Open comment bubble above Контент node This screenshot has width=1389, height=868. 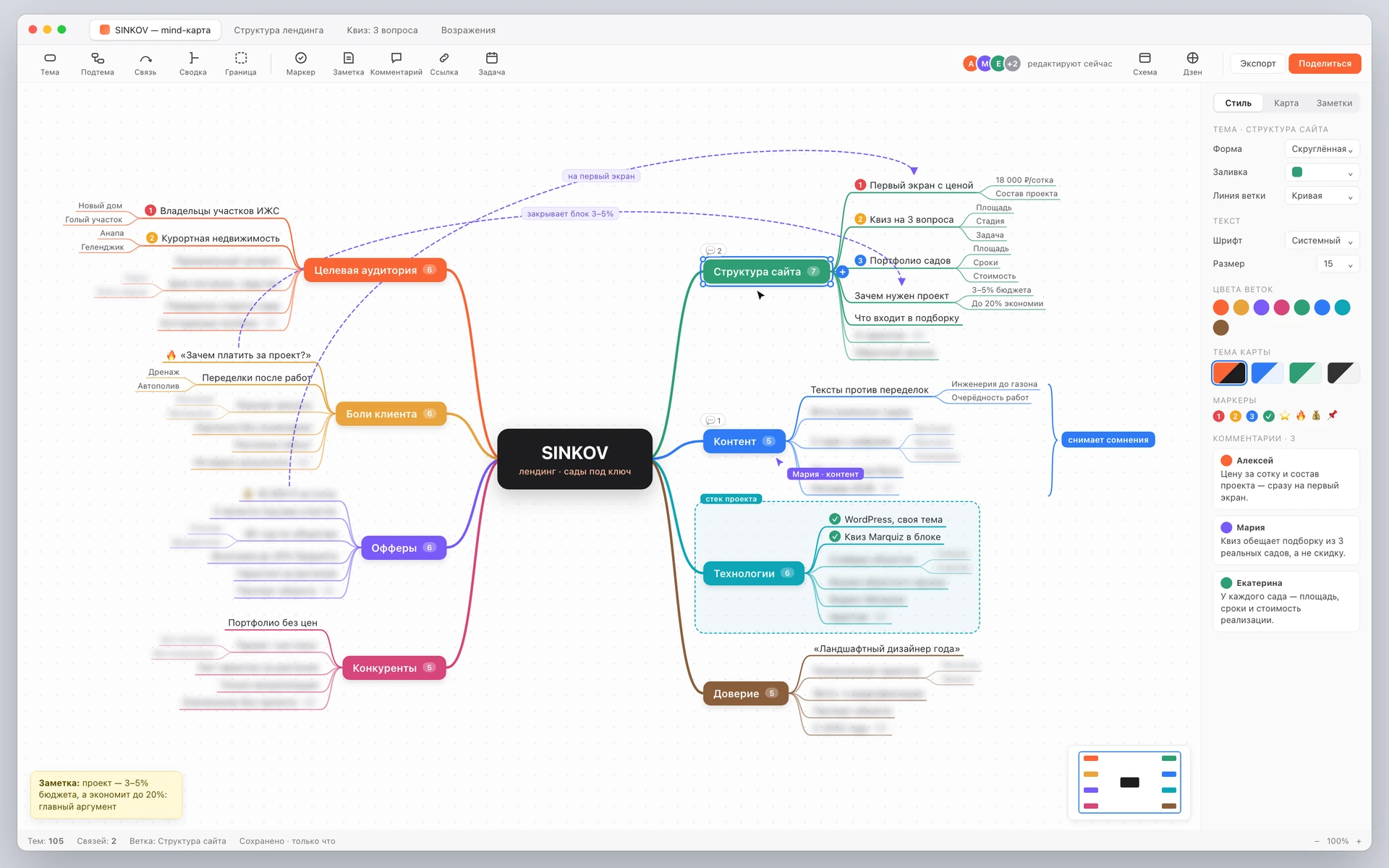pyautogui.click(x=713, y=420)
